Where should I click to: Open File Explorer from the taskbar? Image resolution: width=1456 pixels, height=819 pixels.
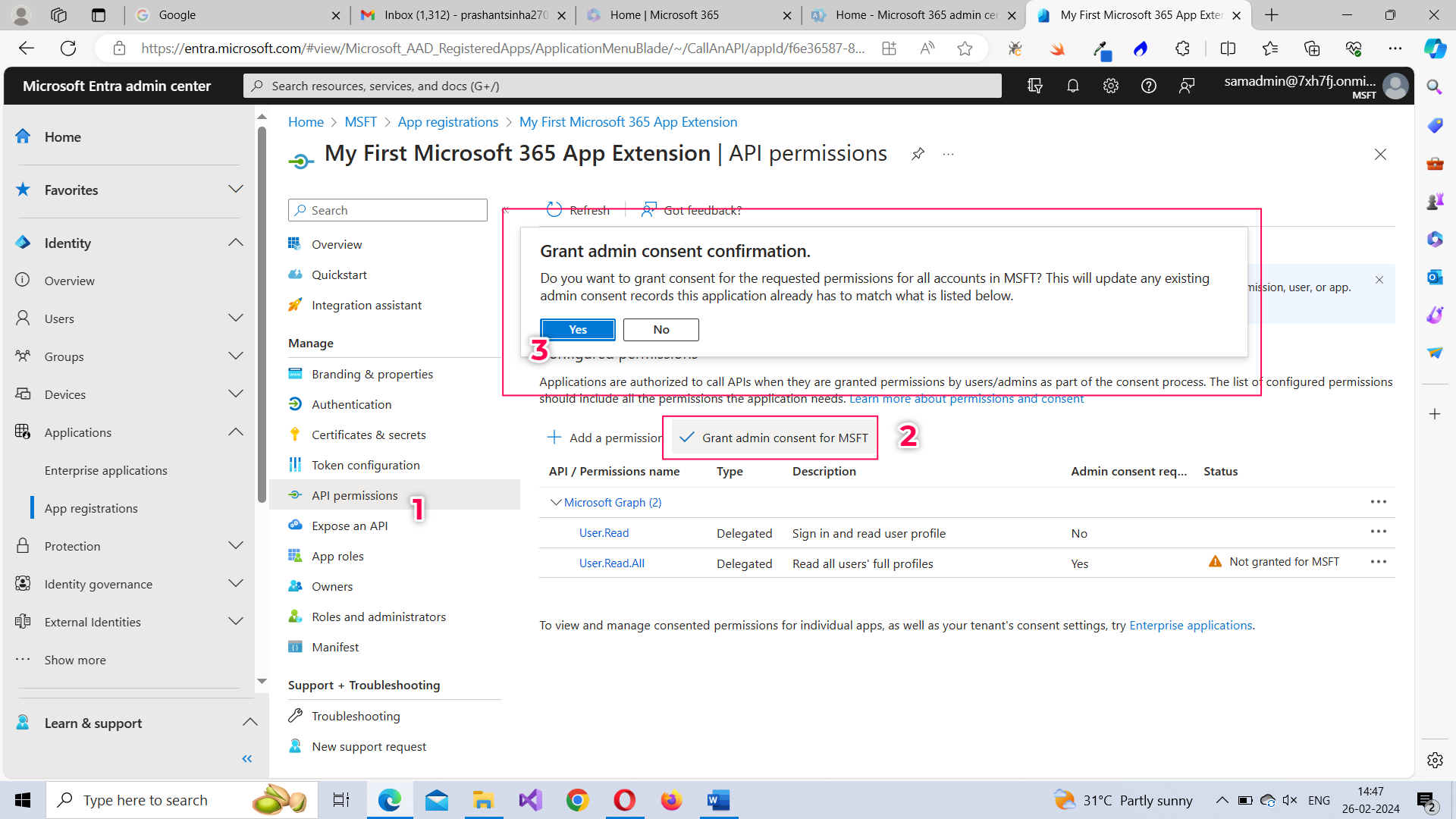(483, 800)
